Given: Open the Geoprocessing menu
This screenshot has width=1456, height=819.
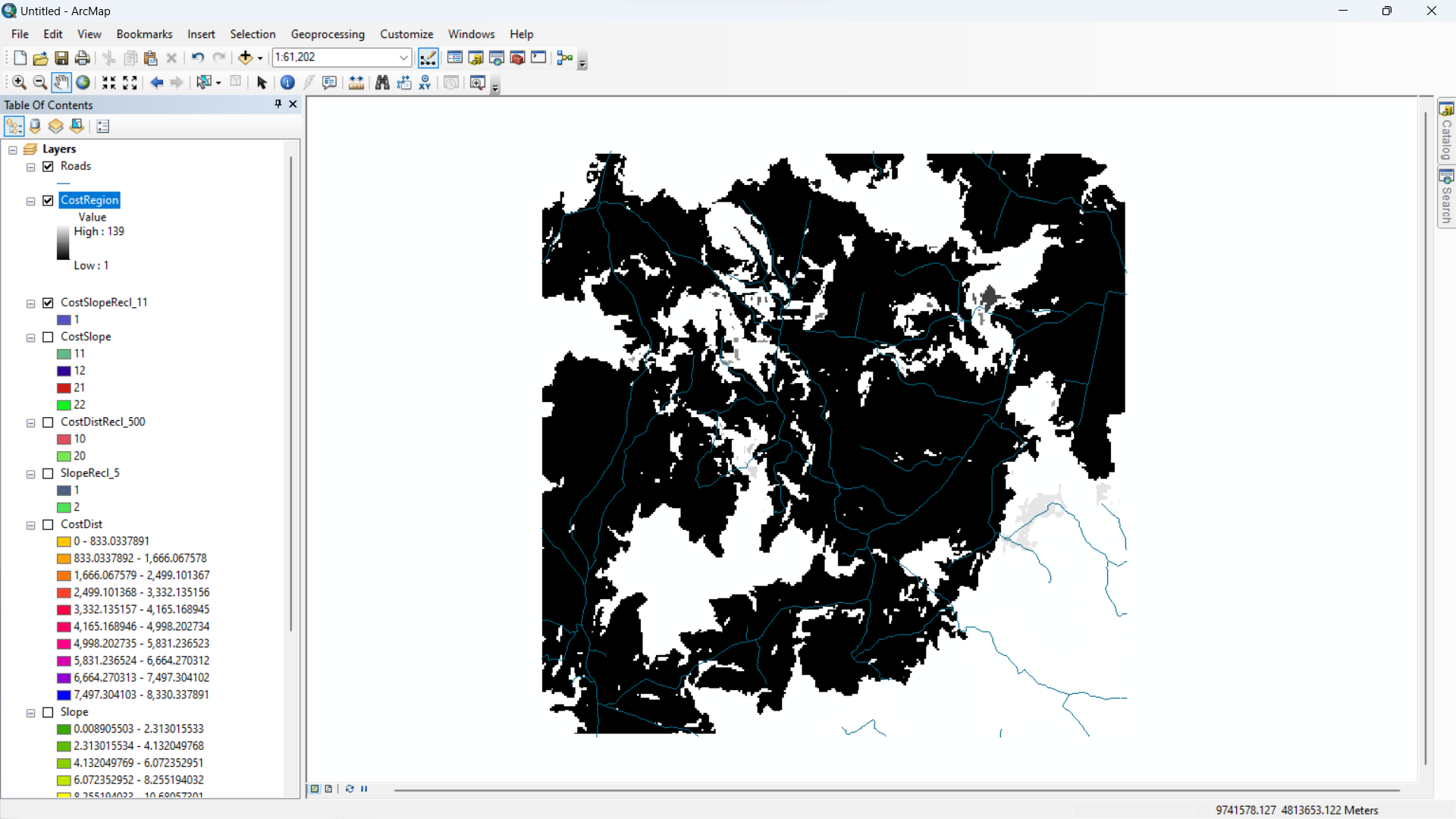Looking at the screenshot, I should [x=328, y=34].
